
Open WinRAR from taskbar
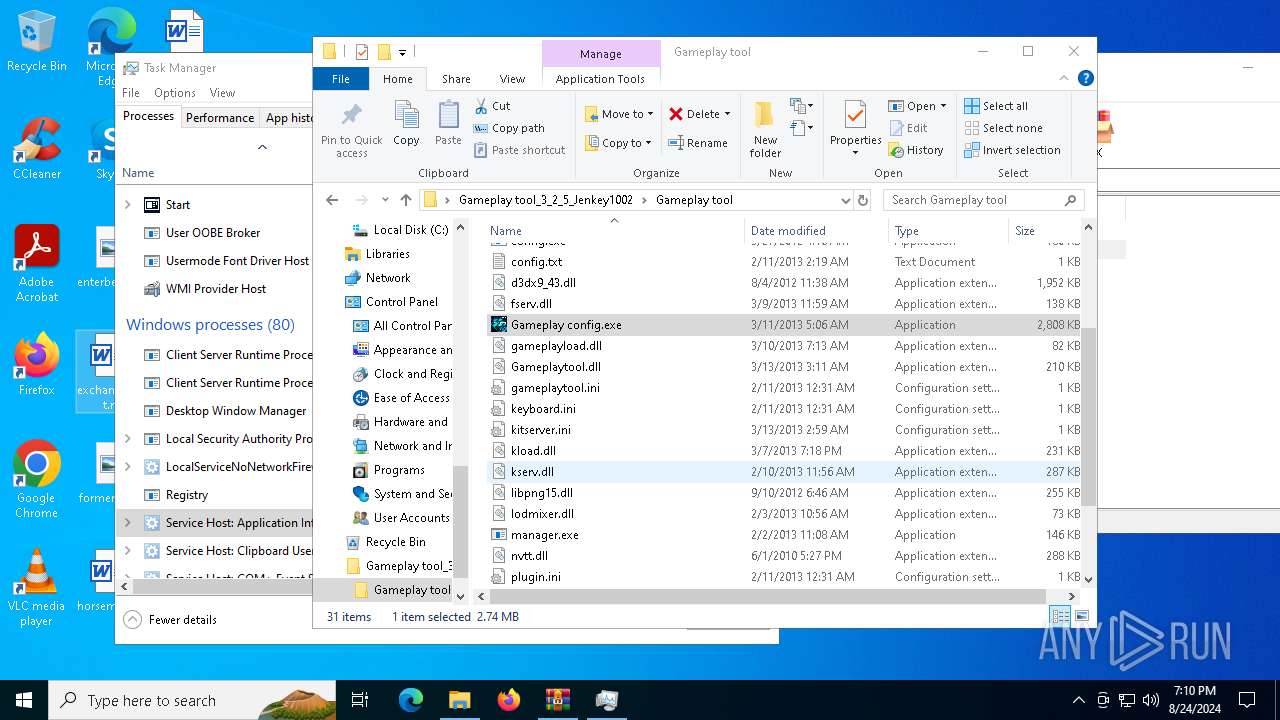(x=557, y=700)
